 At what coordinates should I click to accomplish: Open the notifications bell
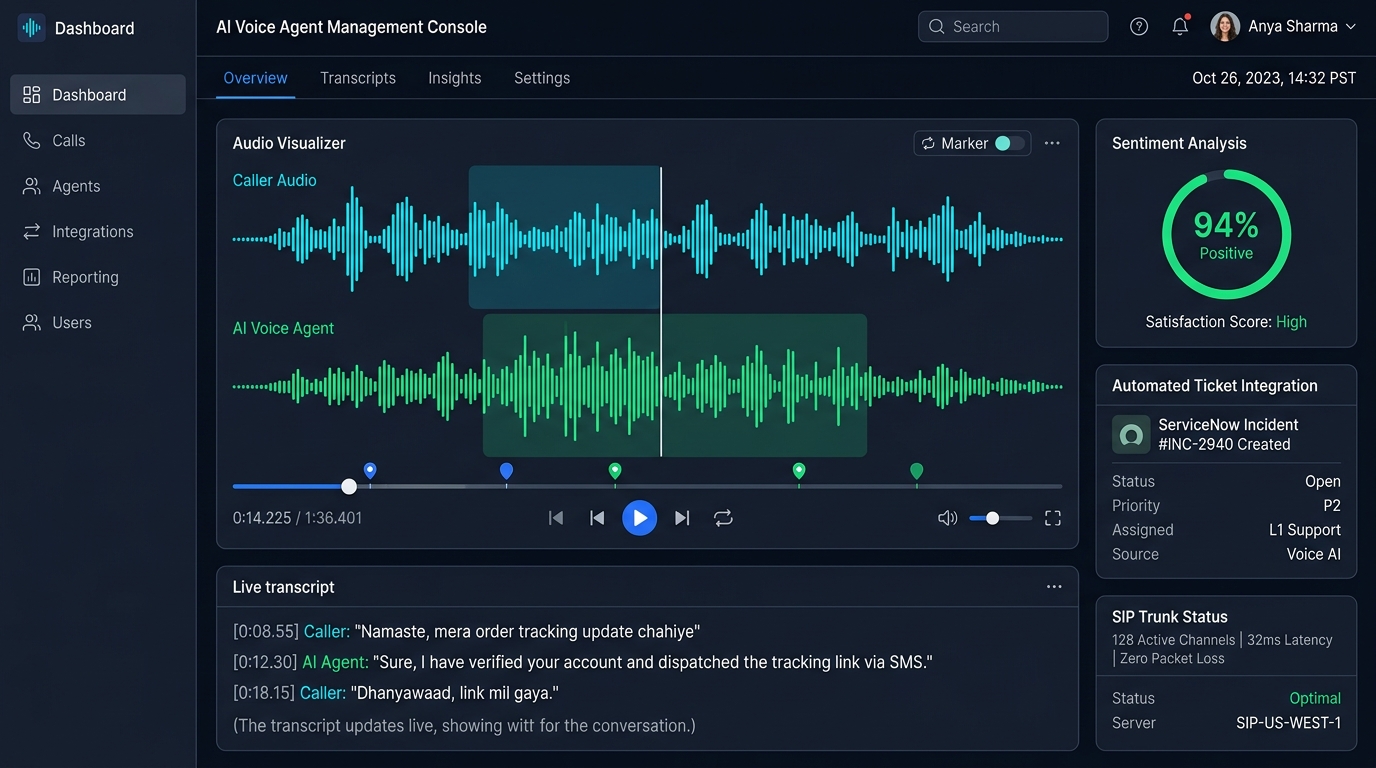tap(1180, 27)
